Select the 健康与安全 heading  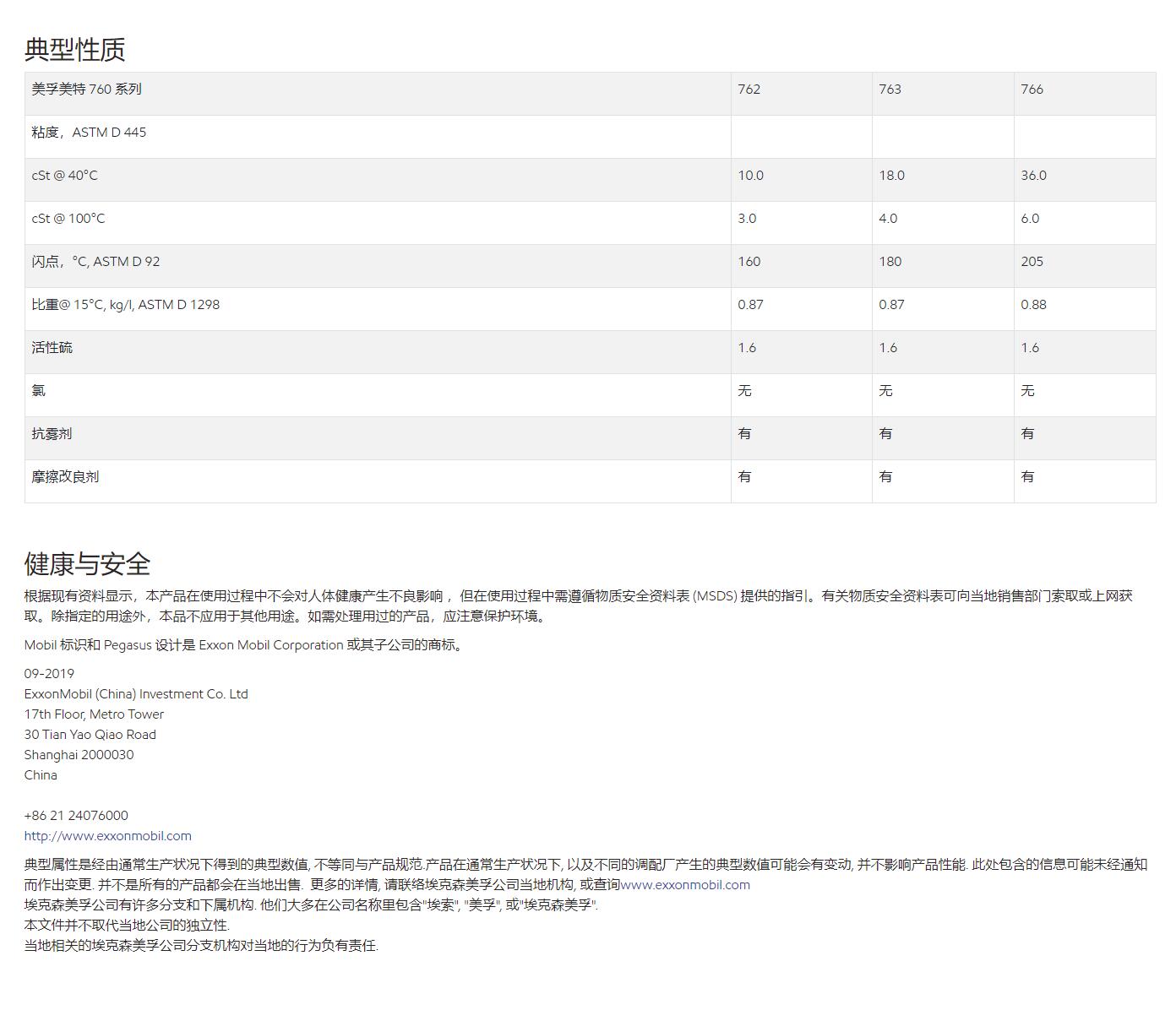pos(87,563)
